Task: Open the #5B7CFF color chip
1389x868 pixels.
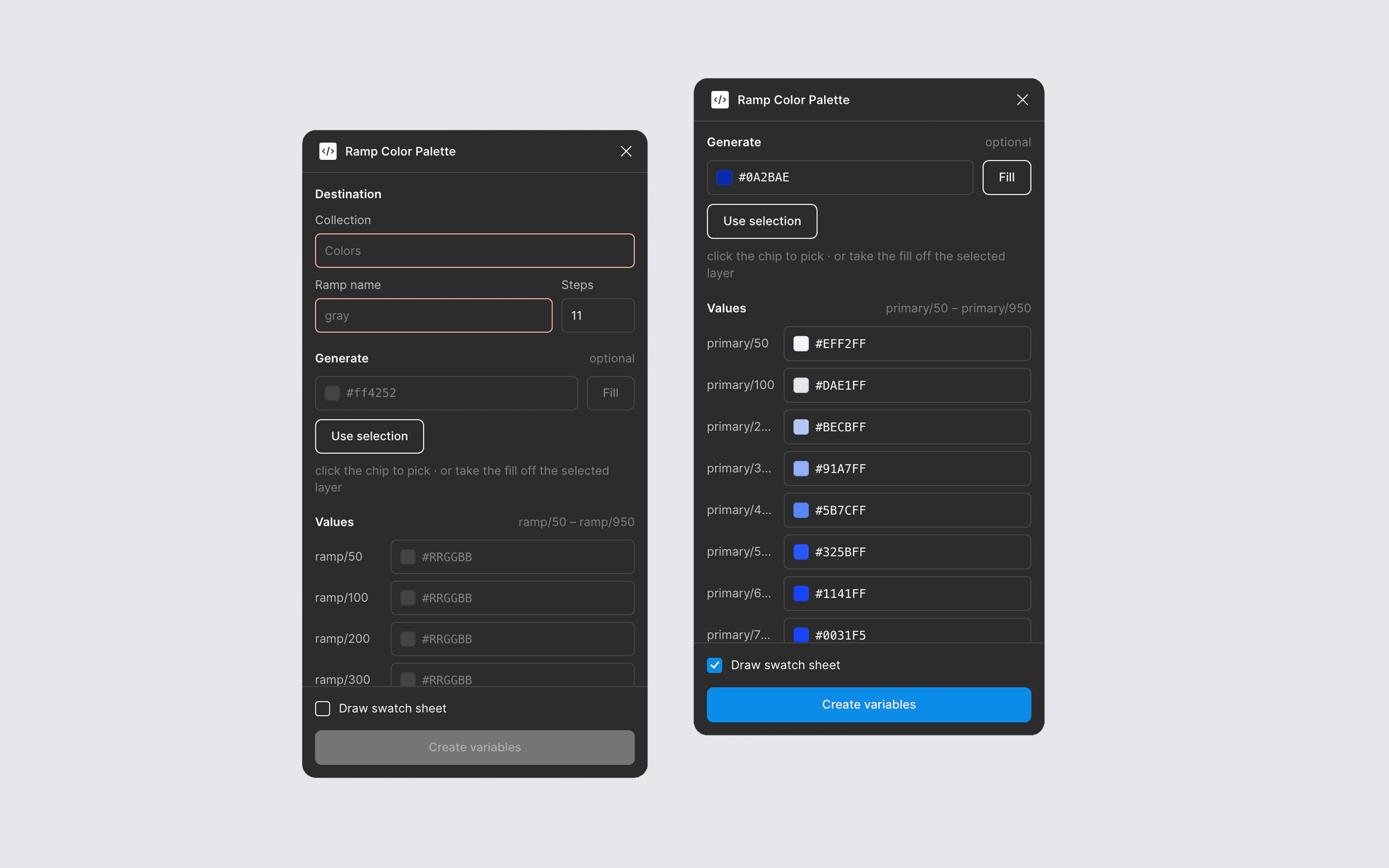Action: click(x=801, y=510)
